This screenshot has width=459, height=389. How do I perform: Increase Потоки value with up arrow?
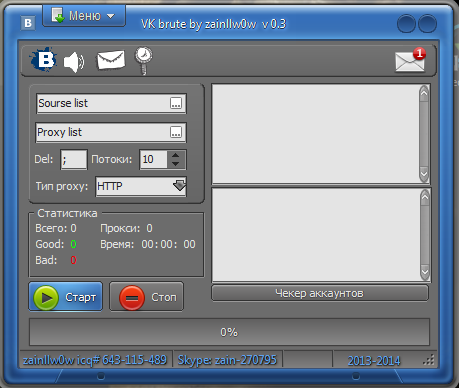pyautogui.click(x=175, y=155)
